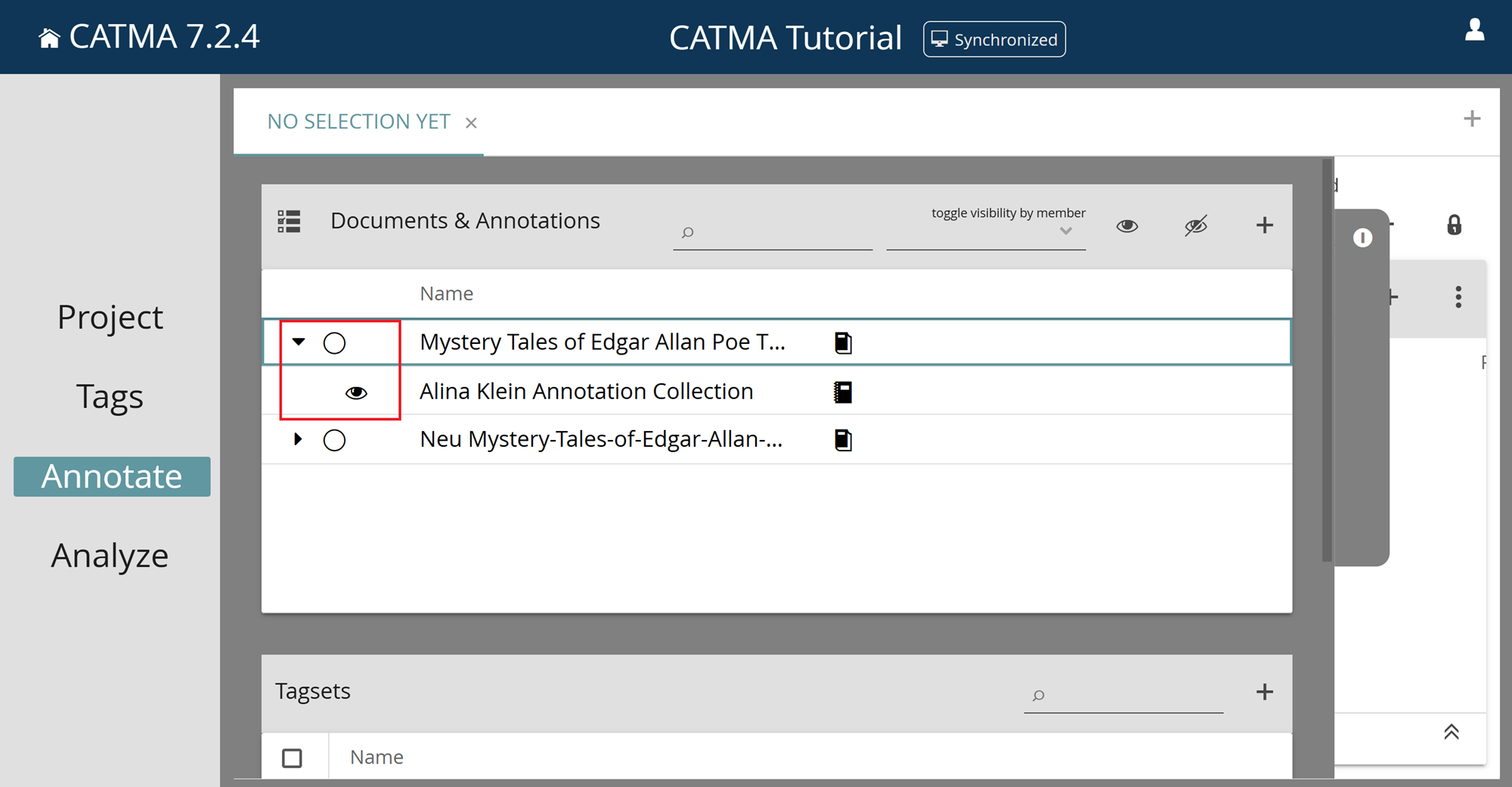This screenshot has height=787, width=1512.
Task: Open the lock icon on the right panel
Action: pyautogui.click(x=1455, y=225)
